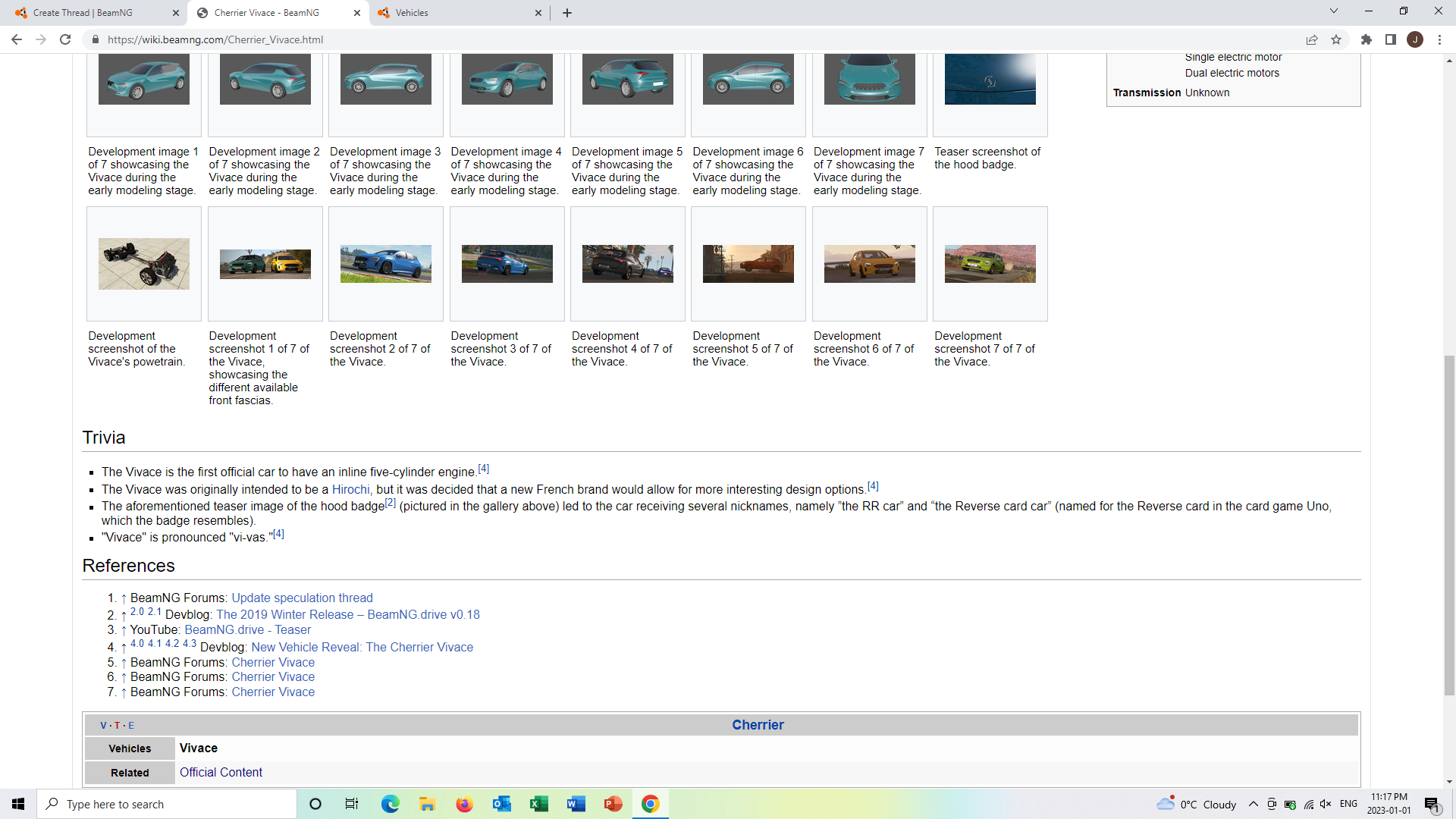
Task: Open Development image 1 thumbnail
Action: [x=144, y=79]
